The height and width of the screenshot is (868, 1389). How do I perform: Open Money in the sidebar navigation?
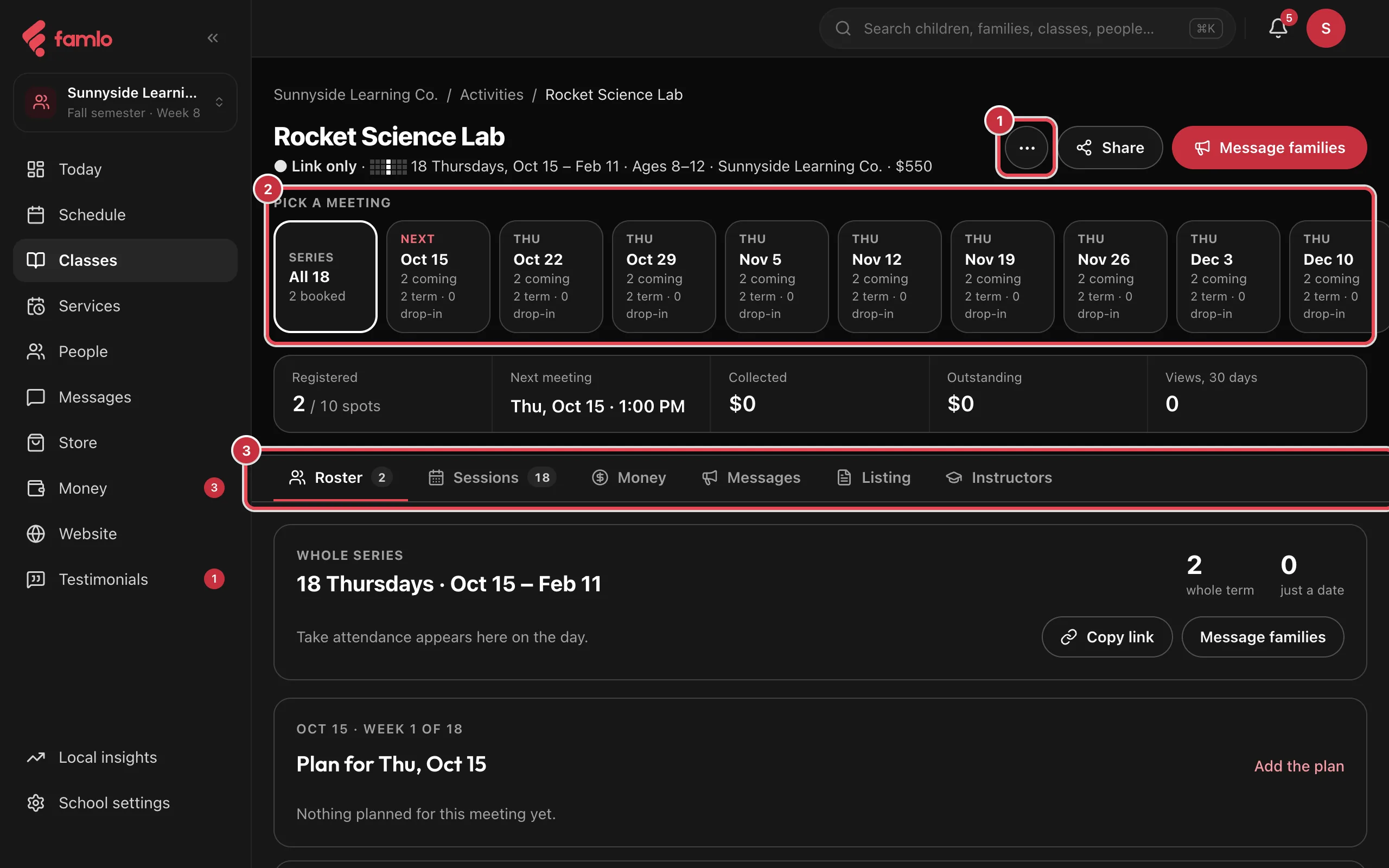[125, 488]
